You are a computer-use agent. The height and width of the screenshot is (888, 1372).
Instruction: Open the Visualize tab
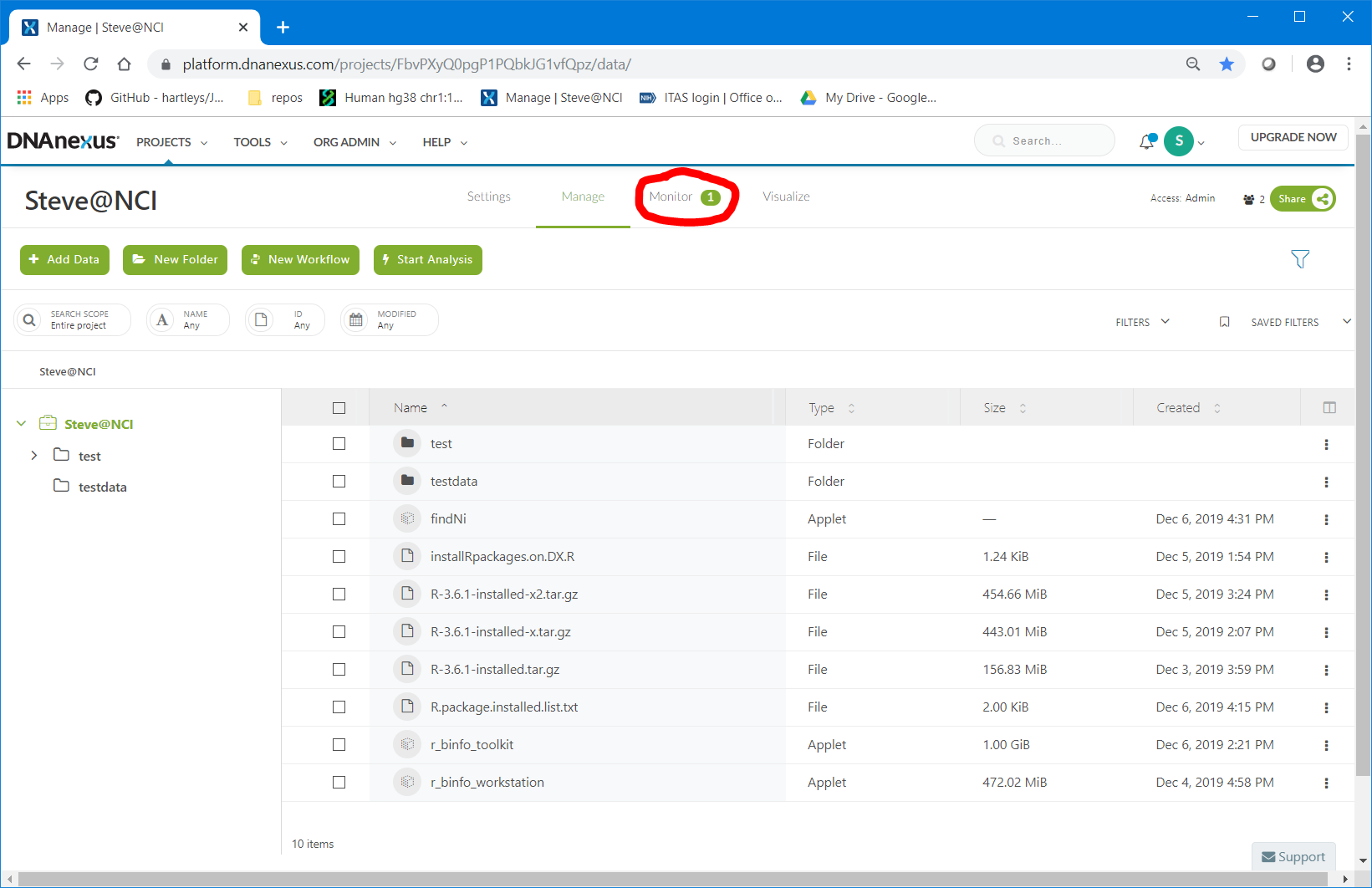(785, 196)
